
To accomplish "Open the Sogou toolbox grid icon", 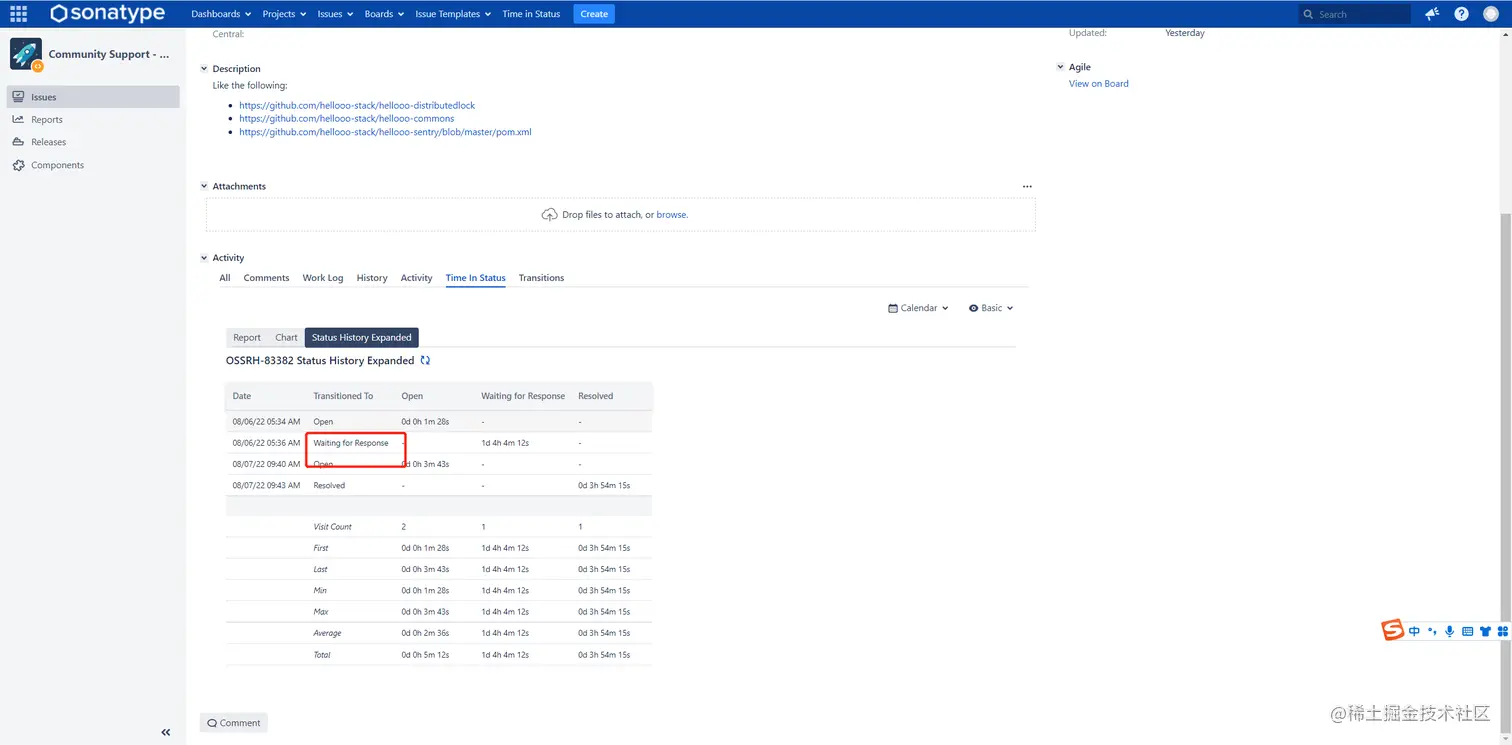I will [1502, 632].
